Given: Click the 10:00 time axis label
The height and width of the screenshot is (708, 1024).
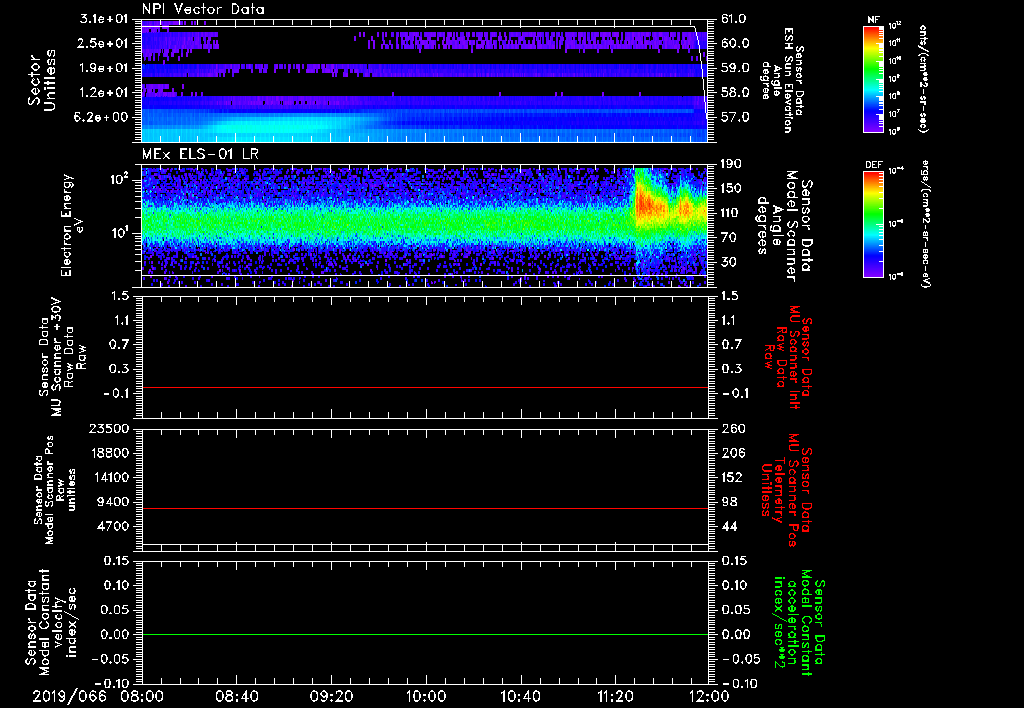Looking at the screenshot, I should (426, 695).
